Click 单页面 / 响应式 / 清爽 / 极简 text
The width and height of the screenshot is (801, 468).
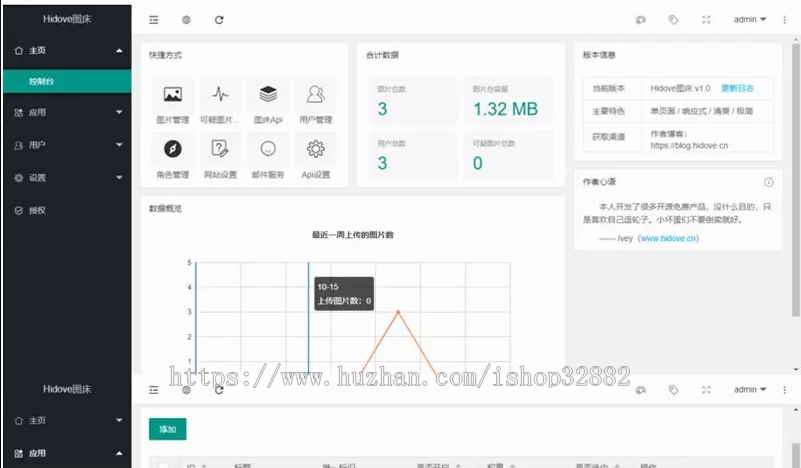[x=701, y=111]
